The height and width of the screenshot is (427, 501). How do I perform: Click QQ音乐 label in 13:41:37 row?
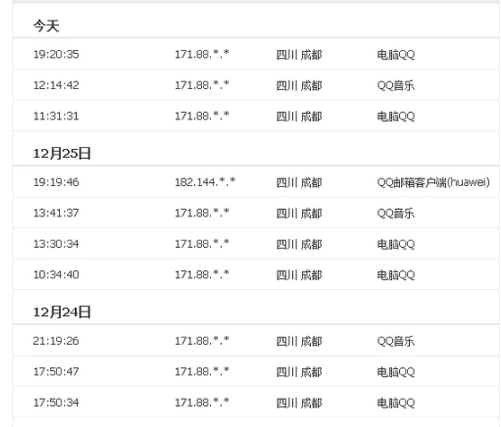pyautogui.click(x=396, y=213)
